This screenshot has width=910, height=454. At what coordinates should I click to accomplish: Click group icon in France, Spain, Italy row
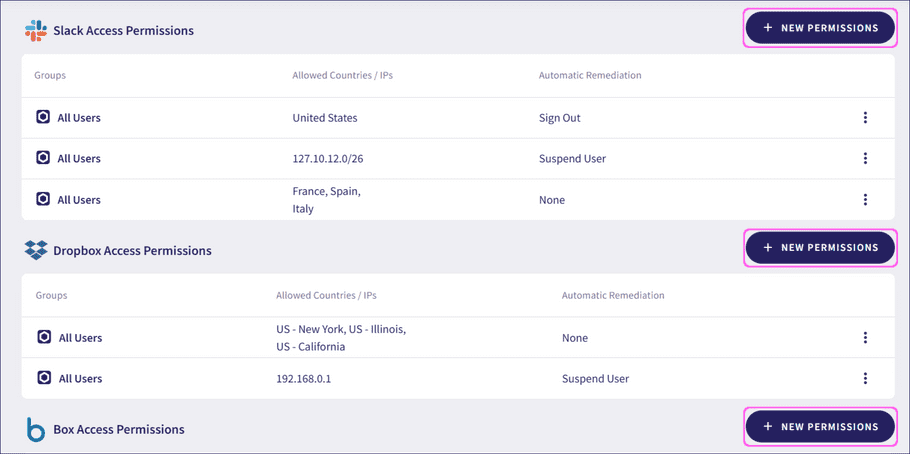tap(43, 199)
